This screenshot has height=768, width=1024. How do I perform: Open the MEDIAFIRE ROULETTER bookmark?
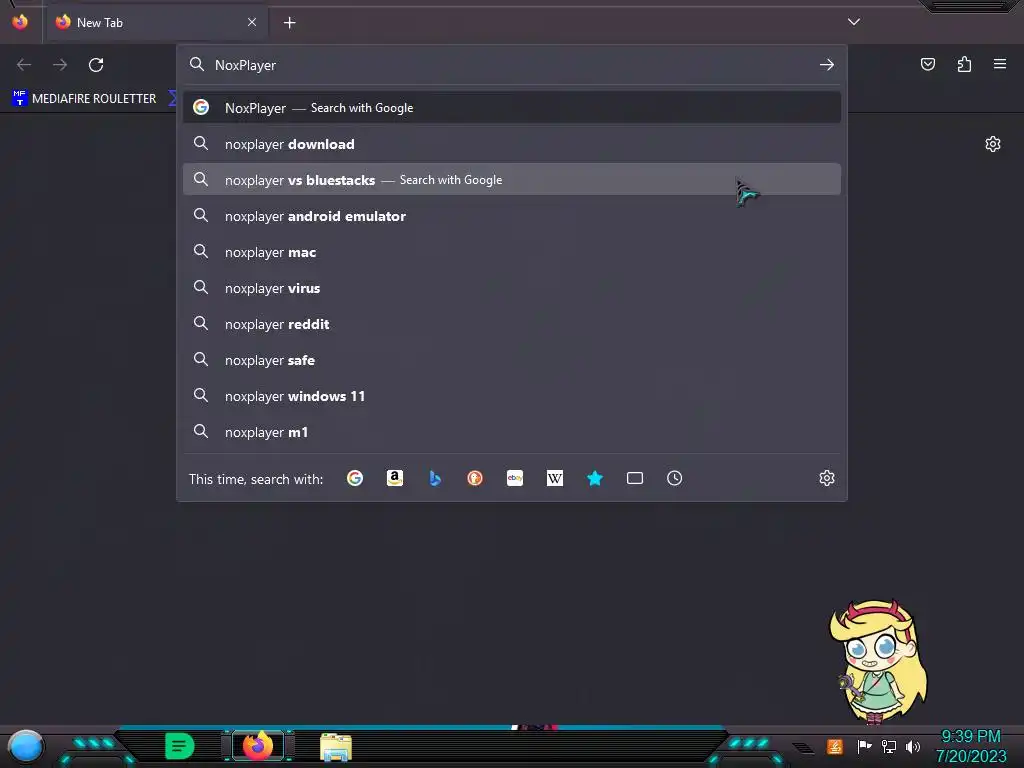[84, 99]
